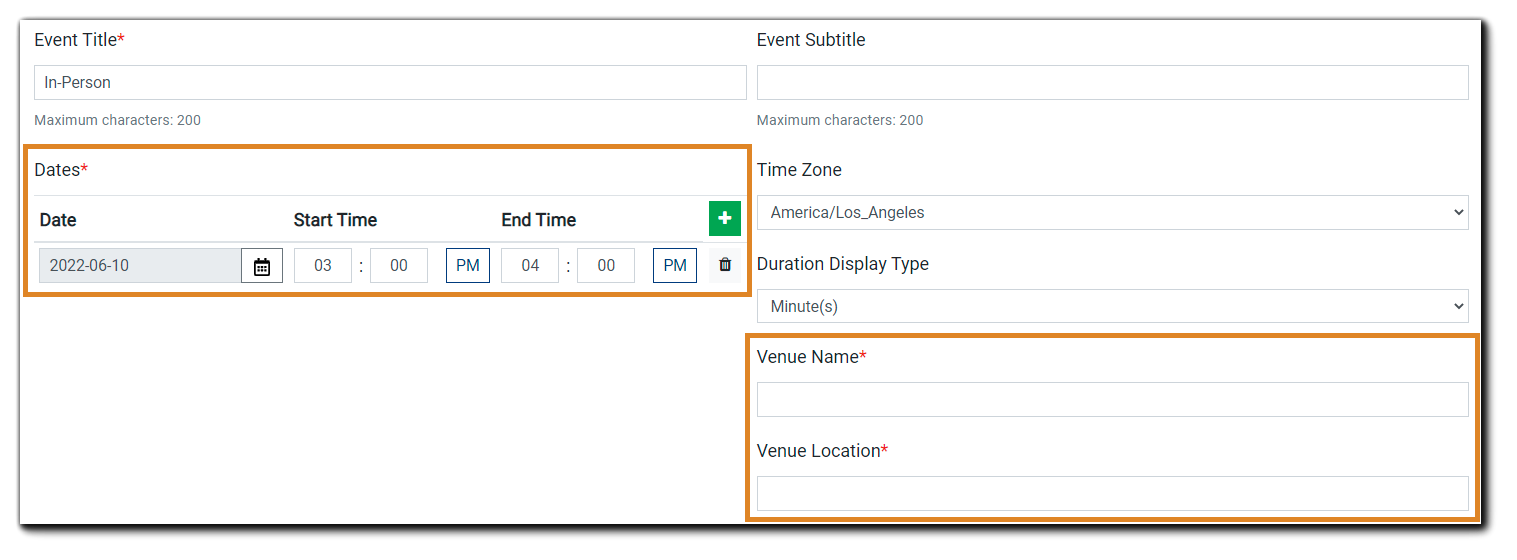Open the Time Zone dropdown
The image size is (1517, 560).
(x=1112, y=212)
